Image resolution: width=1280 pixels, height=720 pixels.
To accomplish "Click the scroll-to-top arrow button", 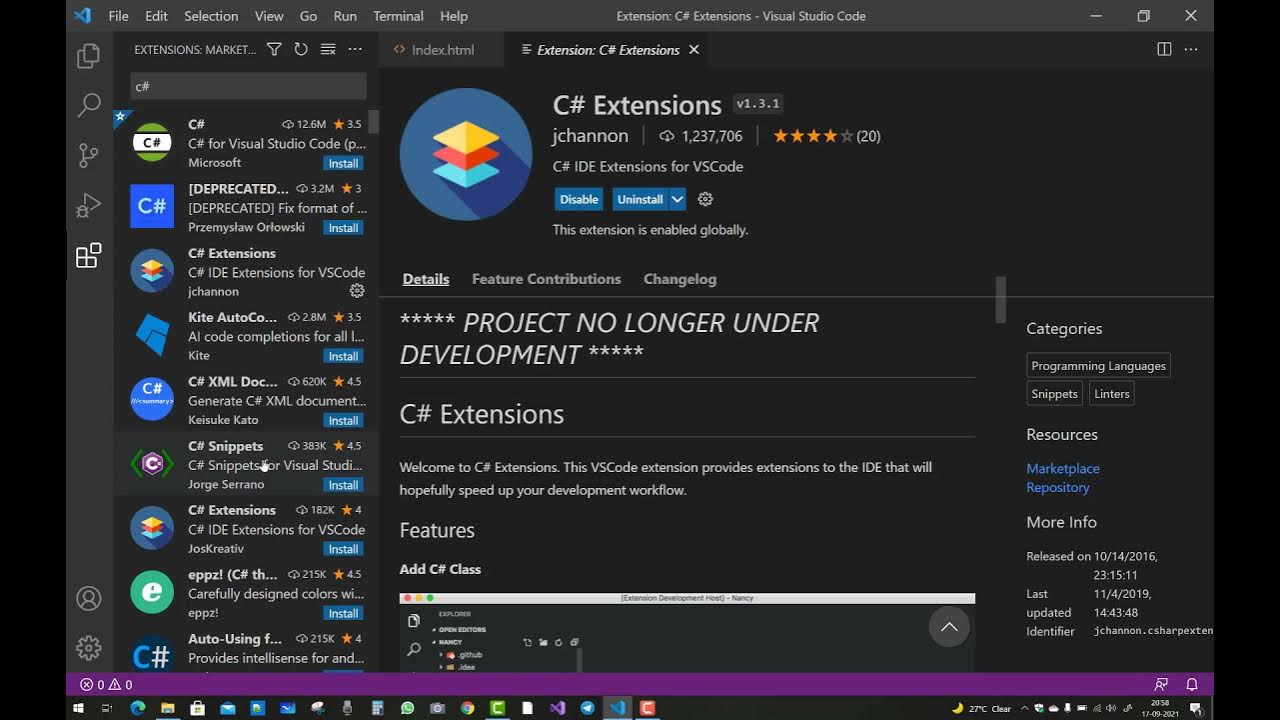I will [x=949, y=627].
